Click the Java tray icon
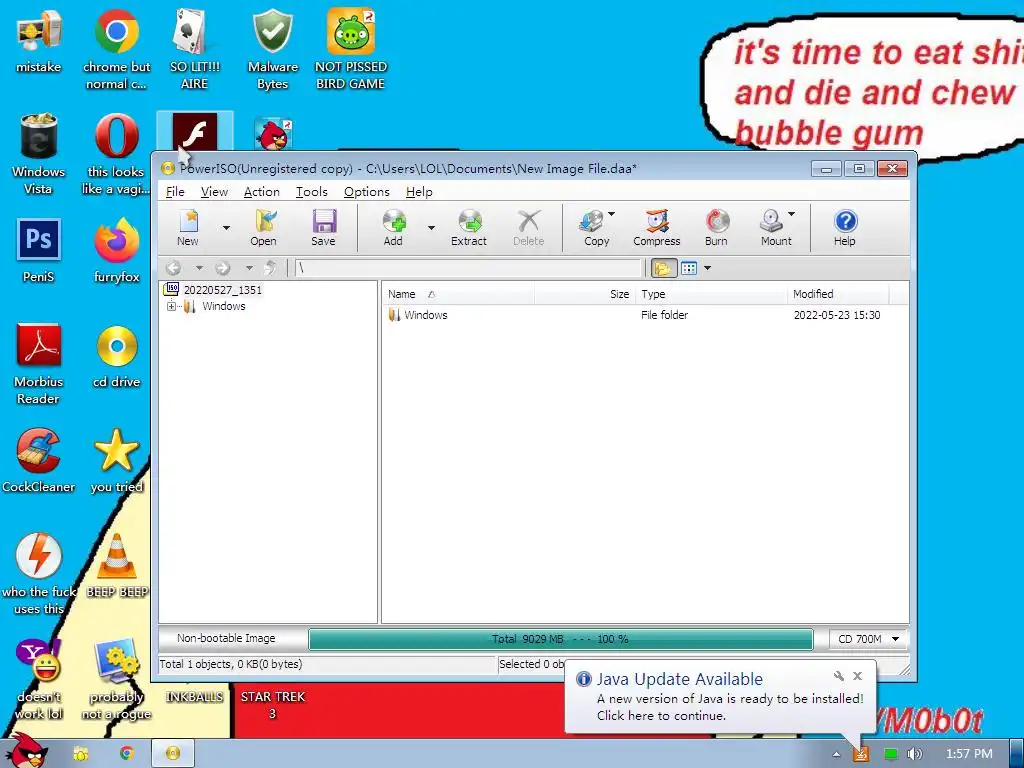The width and height of the screenshot is (1024, 768). 861,754
